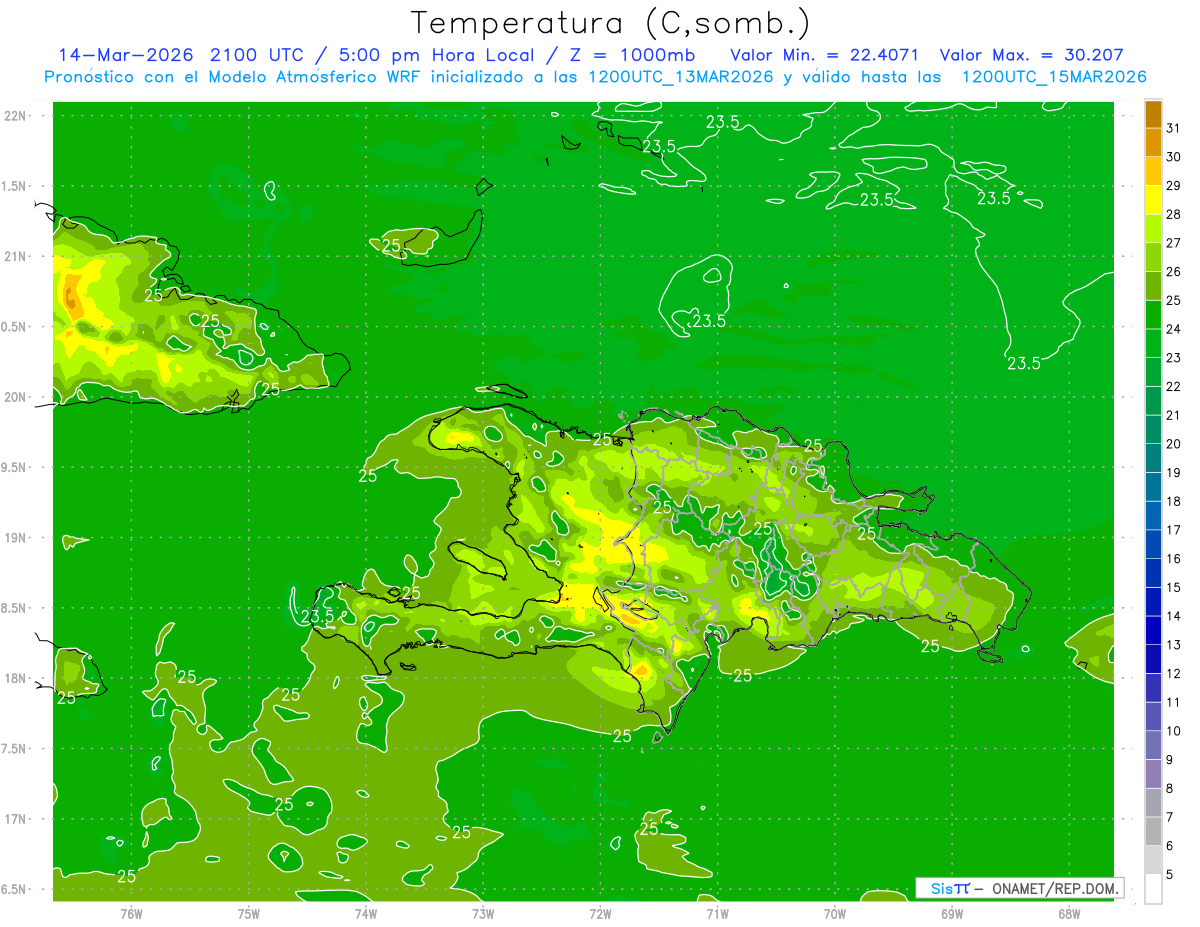Click the "71W" longitude axis label

(x=717, y=913)
